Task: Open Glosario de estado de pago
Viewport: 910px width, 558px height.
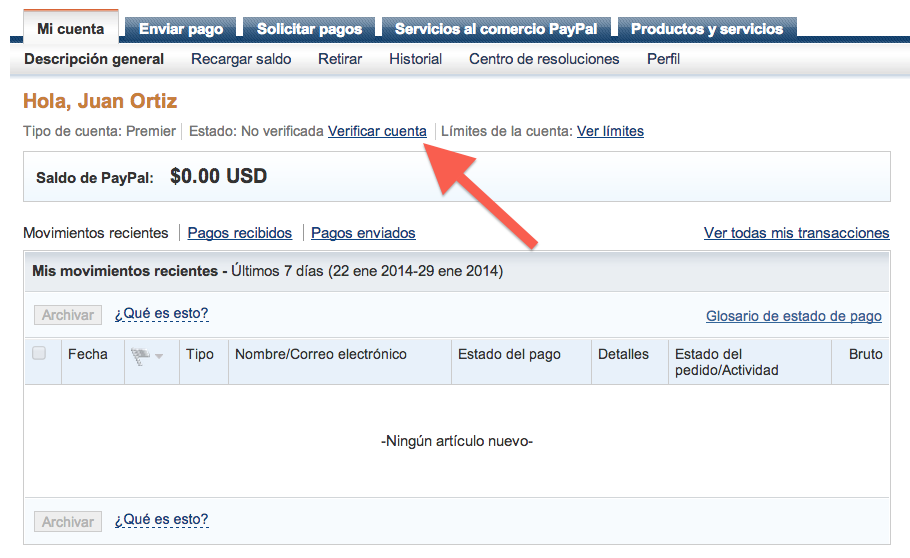Action: pos(793,316)
